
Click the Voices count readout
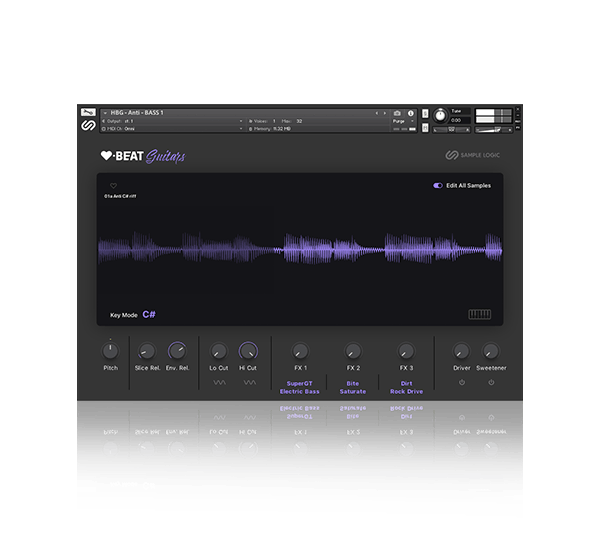click(x=262, y=121)
